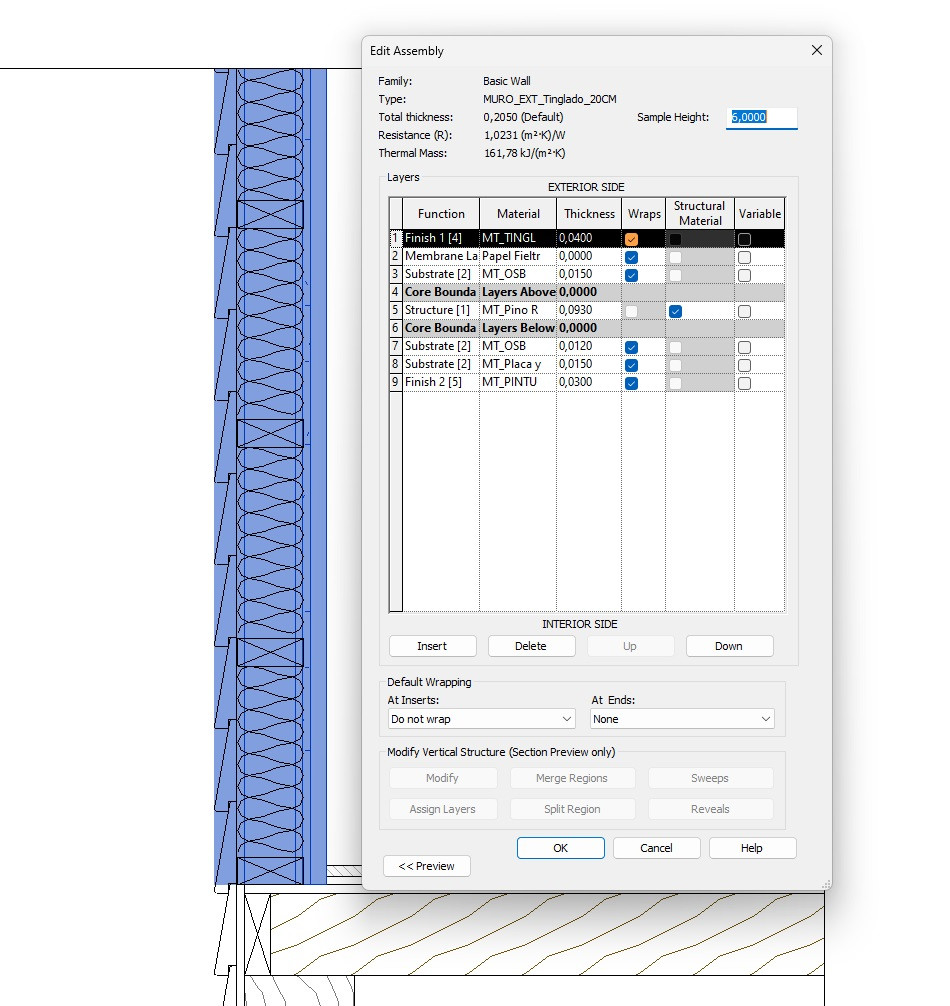Image resolution: width=950 pixels, height=1006 pixels.
Task: Select Function cell 'Membrane La'
Action: pyautogui.click(x=441, y=256)
